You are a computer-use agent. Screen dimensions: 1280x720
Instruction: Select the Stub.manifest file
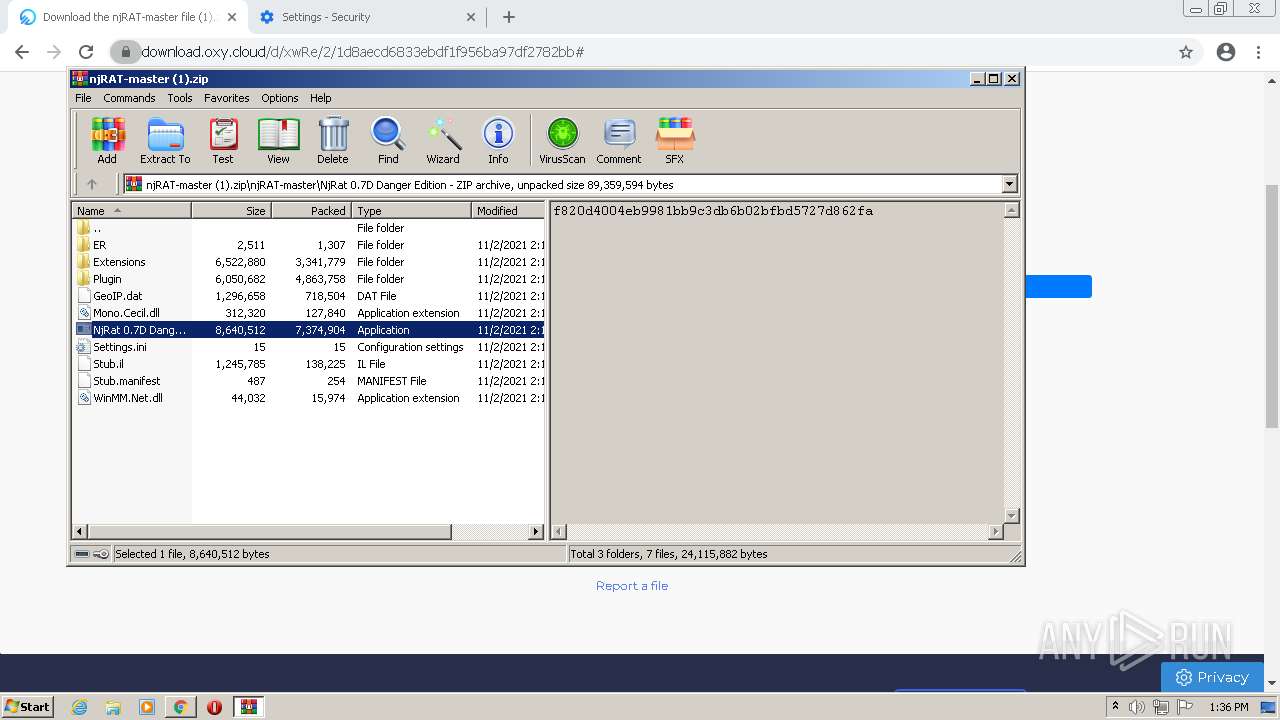click(x=309, y=381)
